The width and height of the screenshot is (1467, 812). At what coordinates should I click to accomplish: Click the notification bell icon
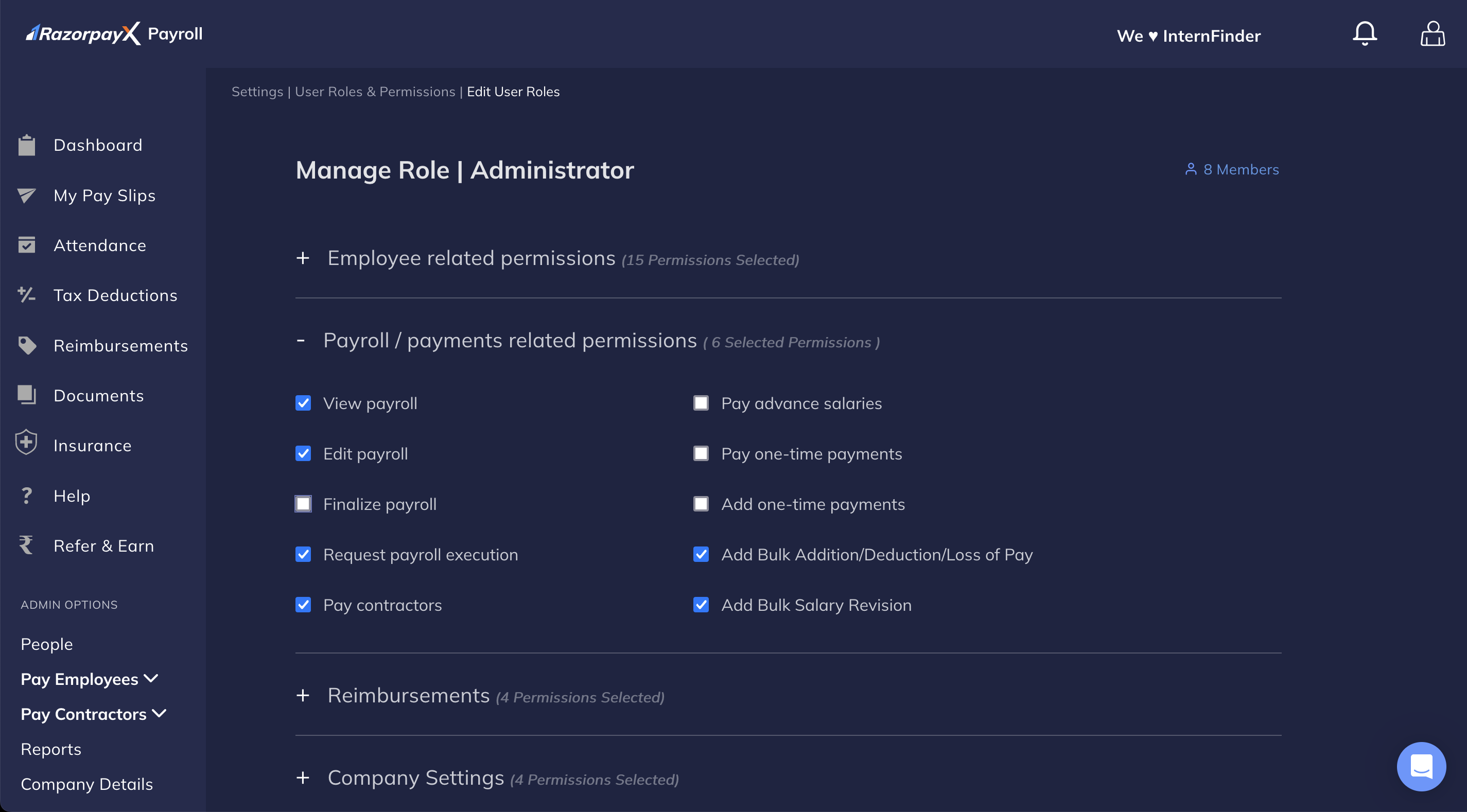(x=1364, y=33)
